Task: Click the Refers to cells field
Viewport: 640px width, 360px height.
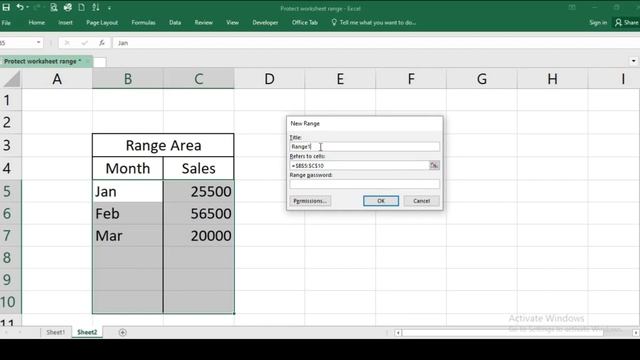Action: (359, 165)
